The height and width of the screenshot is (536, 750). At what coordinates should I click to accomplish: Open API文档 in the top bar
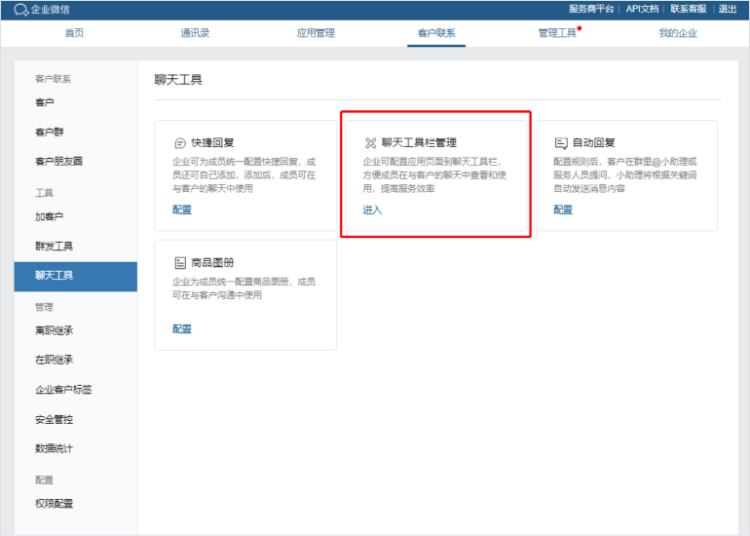(x=642, y=9)
